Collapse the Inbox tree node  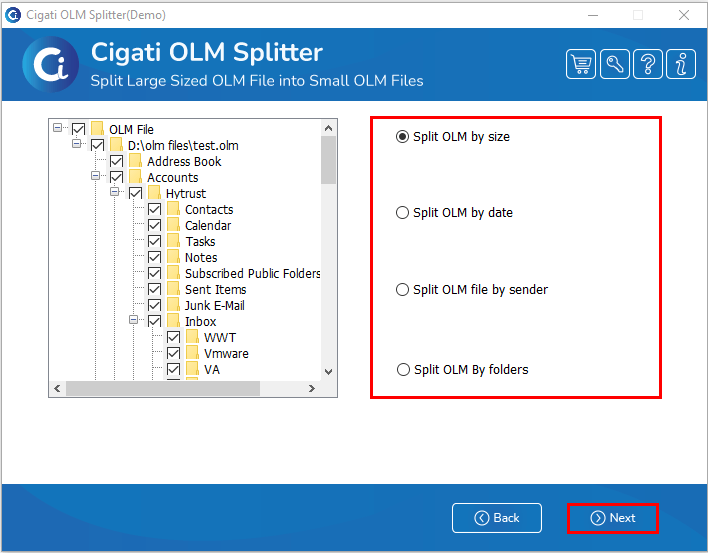pyautogui.click(x=133, y=319)
